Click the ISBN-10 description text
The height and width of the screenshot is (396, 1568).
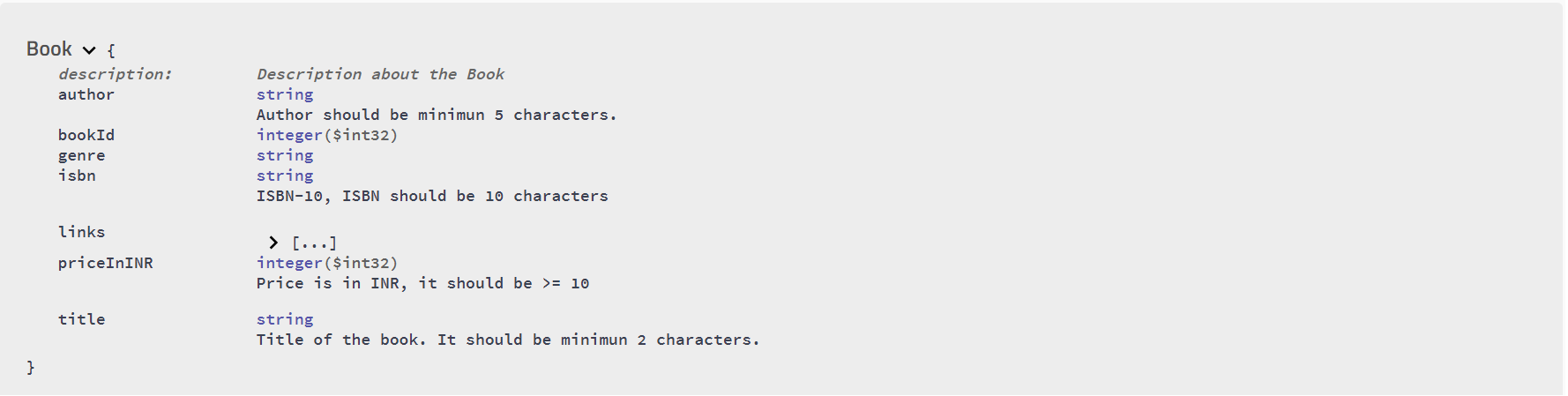pyautogui.click(x=432, y=196)
